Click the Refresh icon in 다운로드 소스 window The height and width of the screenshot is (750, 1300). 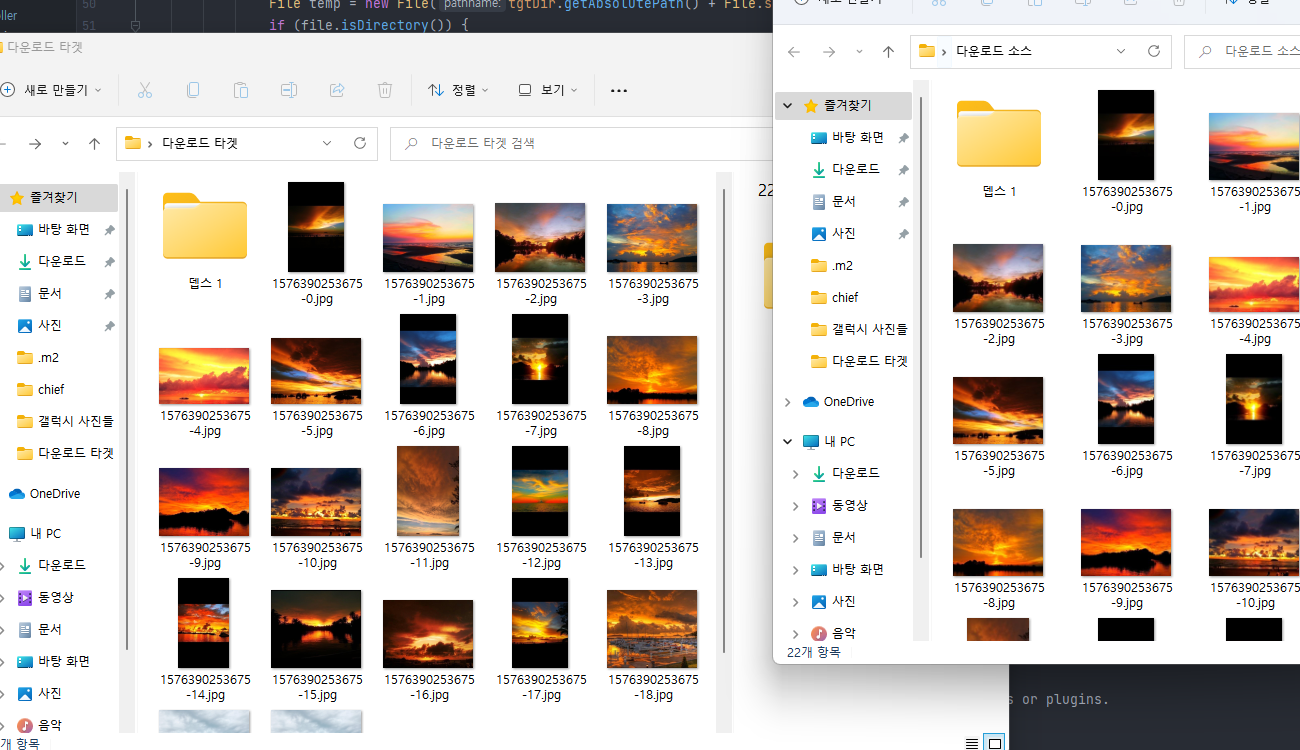[1154, 51]
